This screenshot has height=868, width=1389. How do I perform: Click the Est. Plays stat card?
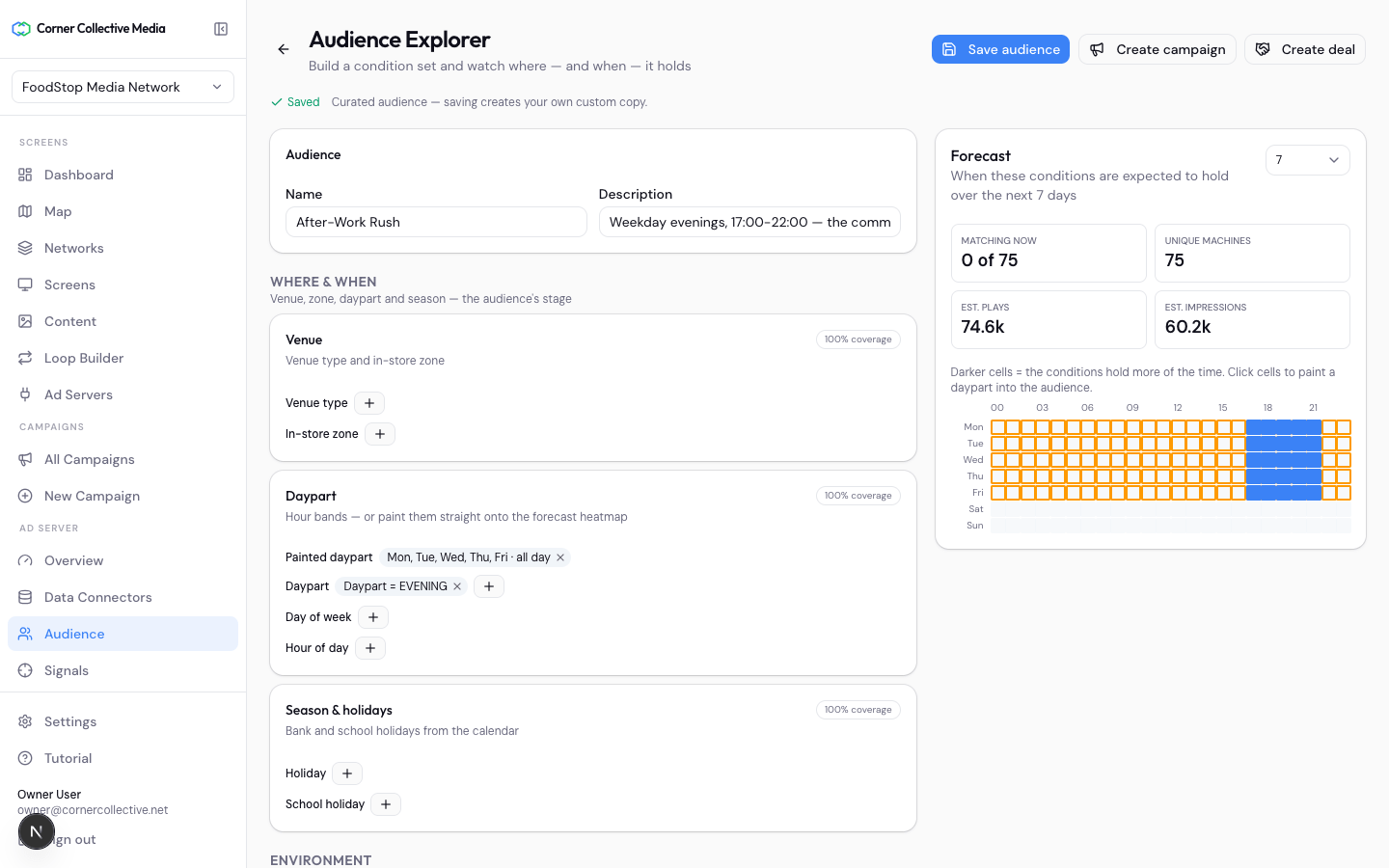pos(1049,319)
